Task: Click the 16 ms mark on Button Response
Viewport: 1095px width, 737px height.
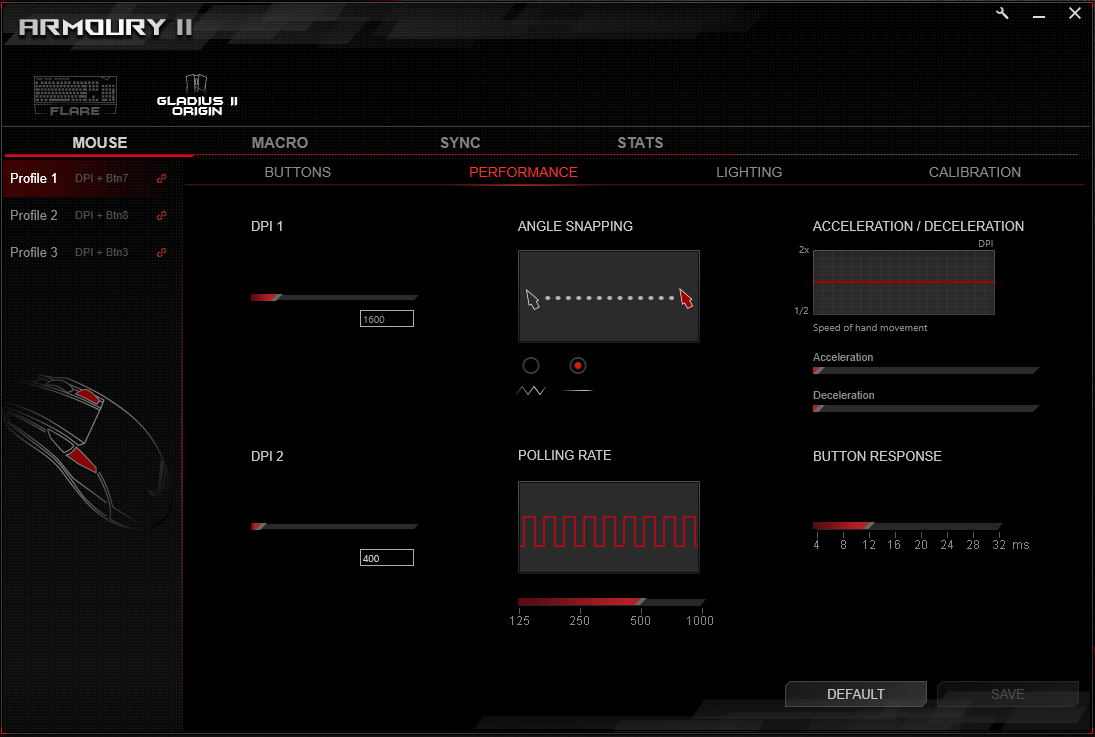Action: click(x=894, y=544)
